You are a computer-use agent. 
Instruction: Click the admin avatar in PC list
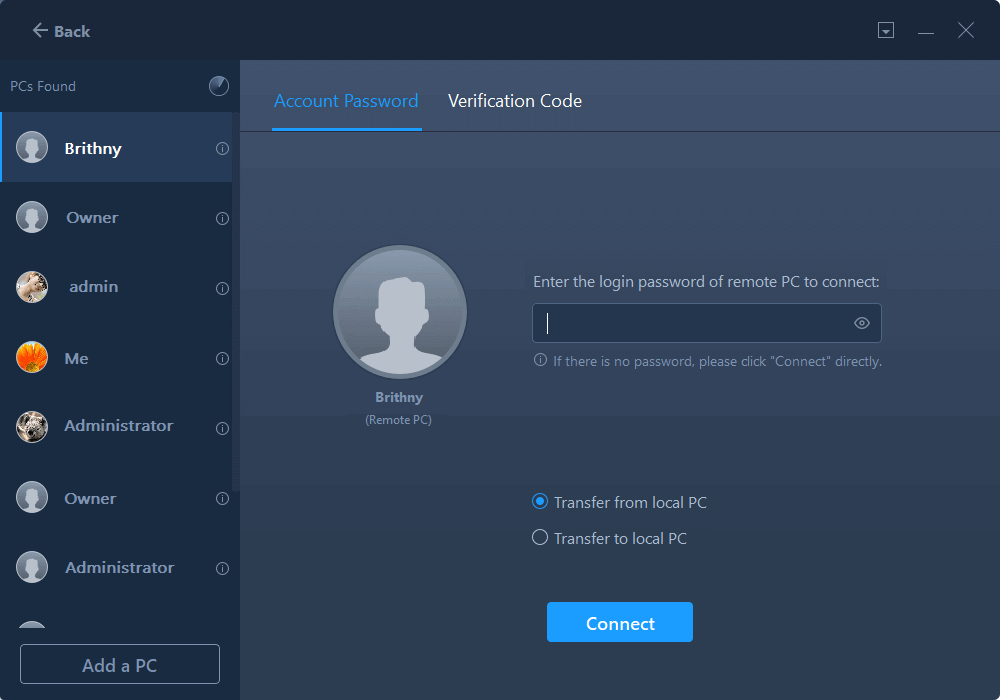[32, 287]
